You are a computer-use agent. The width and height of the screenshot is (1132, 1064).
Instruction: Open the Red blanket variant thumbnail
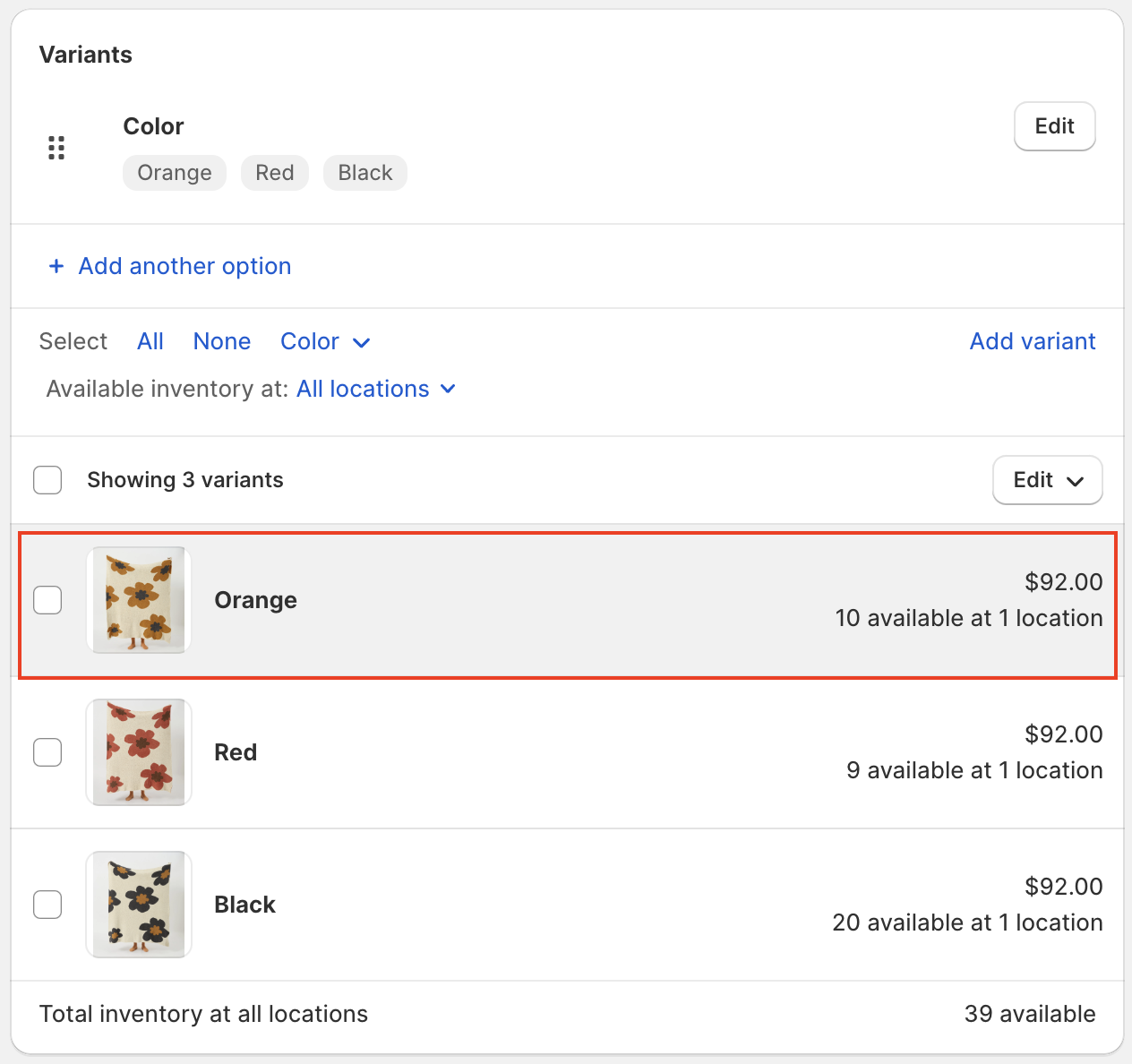click(x=139, y=752)
